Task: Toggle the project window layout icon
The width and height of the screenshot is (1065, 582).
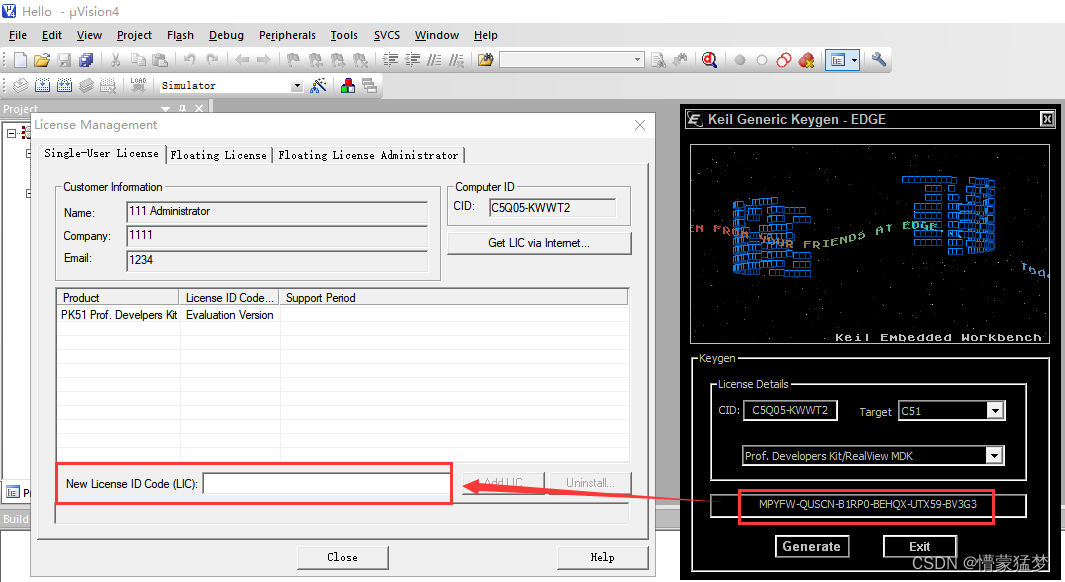Action: (837, 60)
